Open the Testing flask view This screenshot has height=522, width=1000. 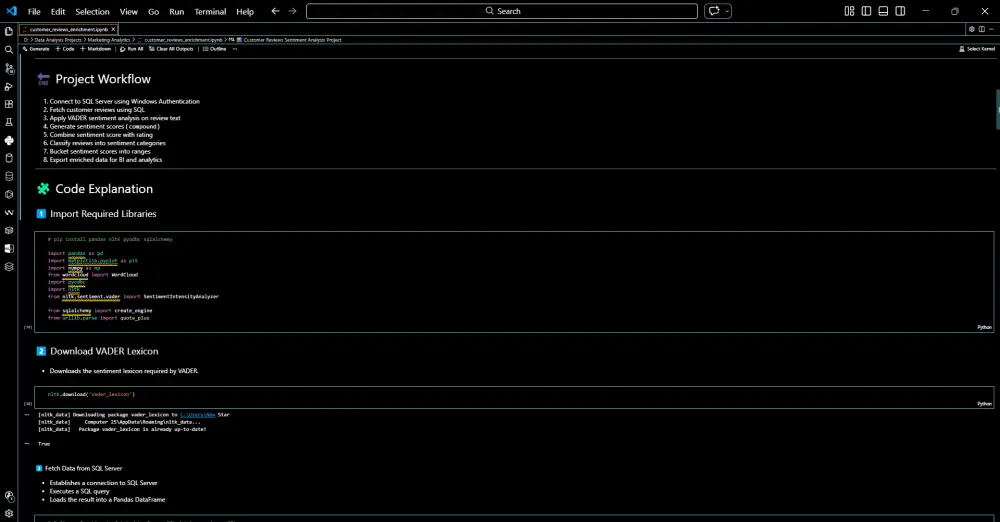(x=9, y=122)
